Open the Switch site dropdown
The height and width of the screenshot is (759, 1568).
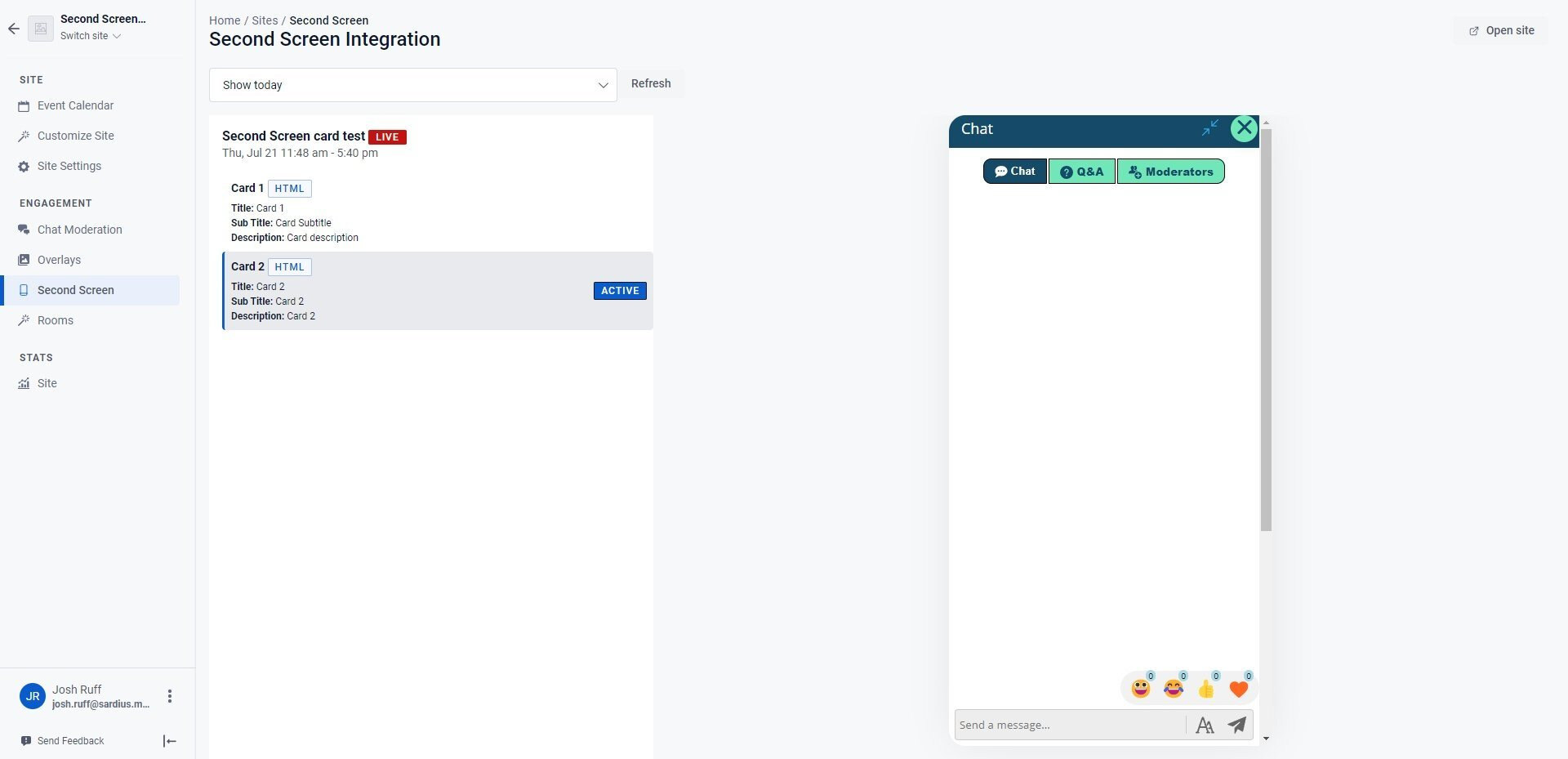(91, 36)
